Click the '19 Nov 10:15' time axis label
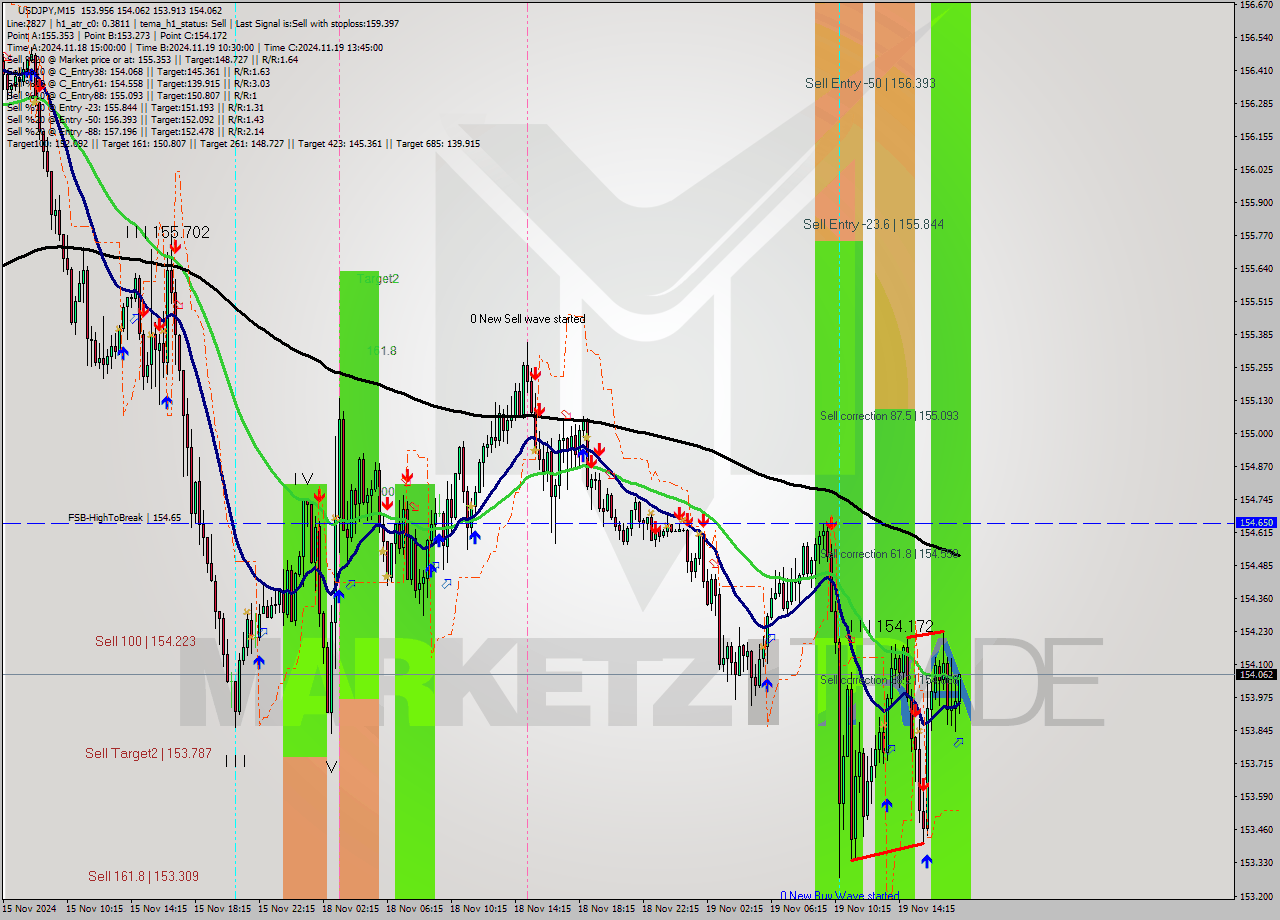This screenshot has width=1280, height=920. [863, 909]
